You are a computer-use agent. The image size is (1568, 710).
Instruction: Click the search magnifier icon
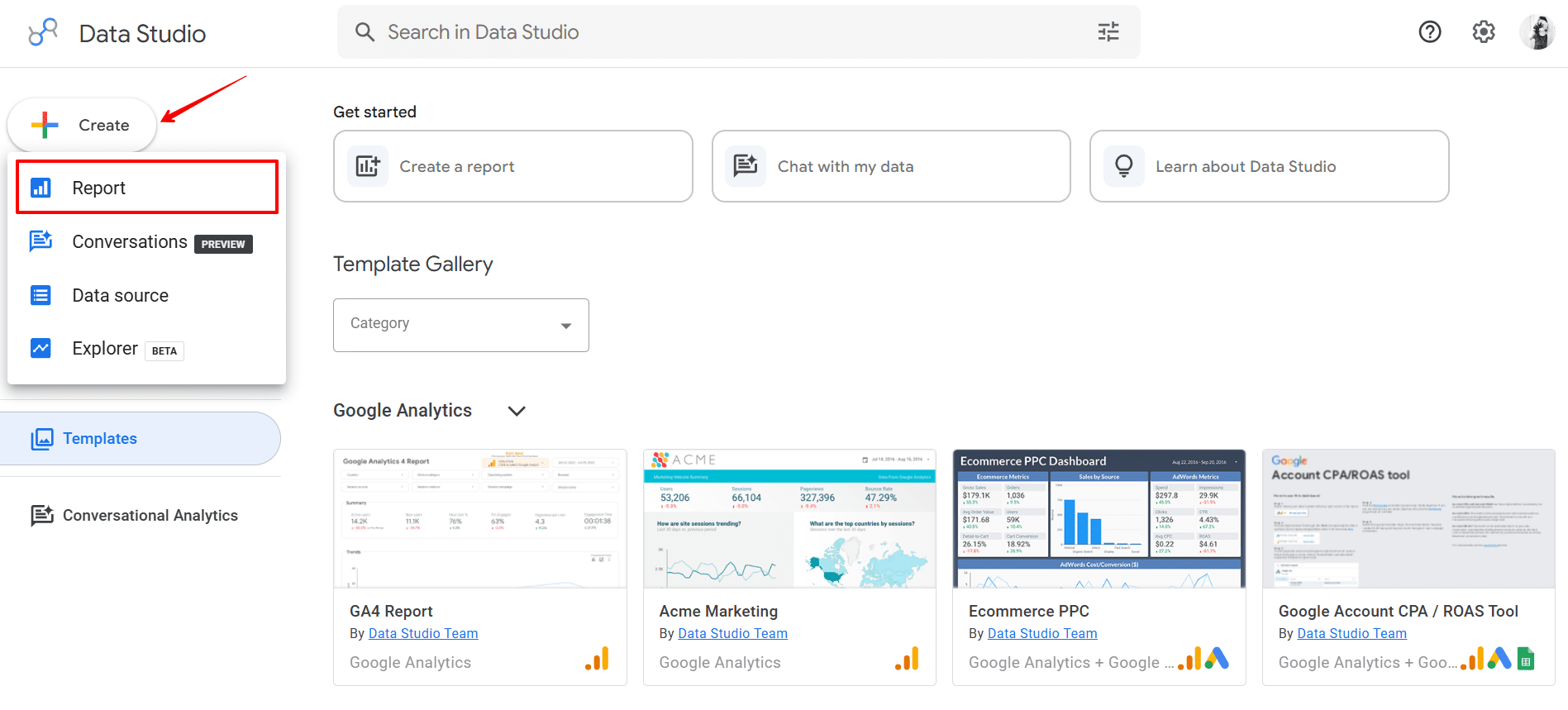point(365,32)
